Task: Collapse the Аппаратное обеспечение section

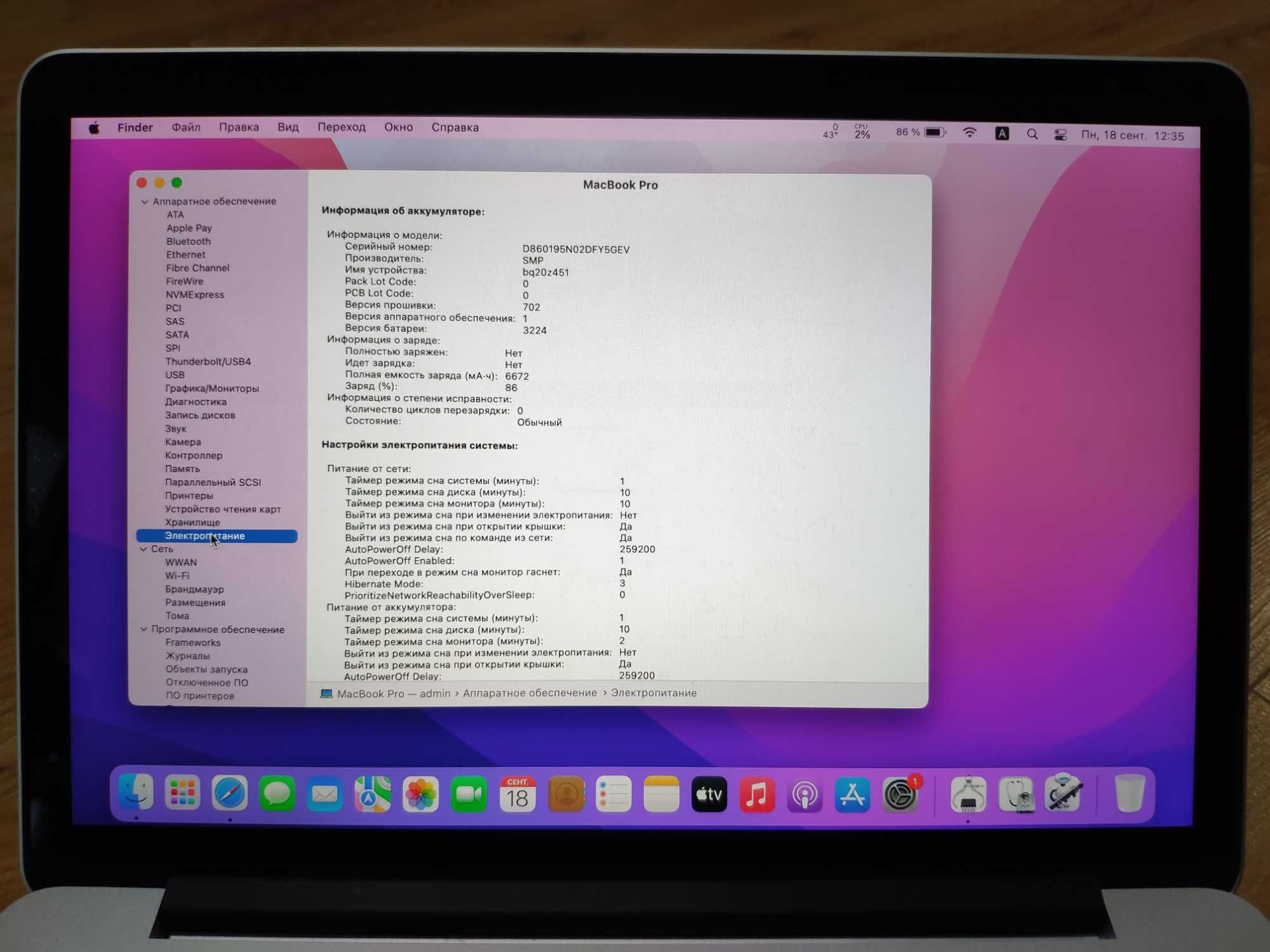Action: coord(145,202)
